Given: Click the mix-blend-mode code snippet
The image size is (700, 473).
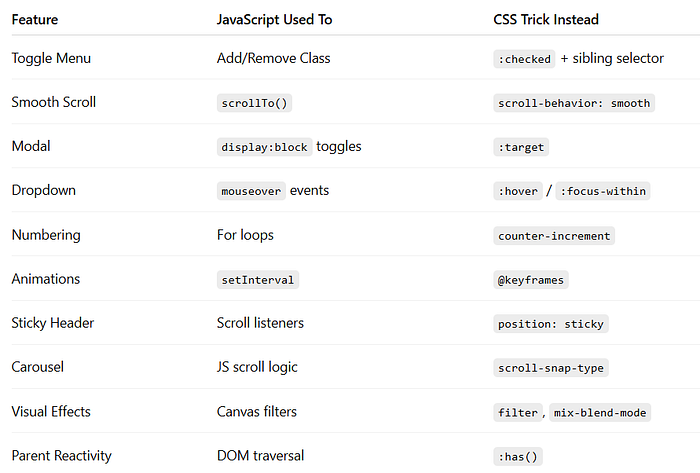Looking at the screenshot, I should [x=600, y=412].
